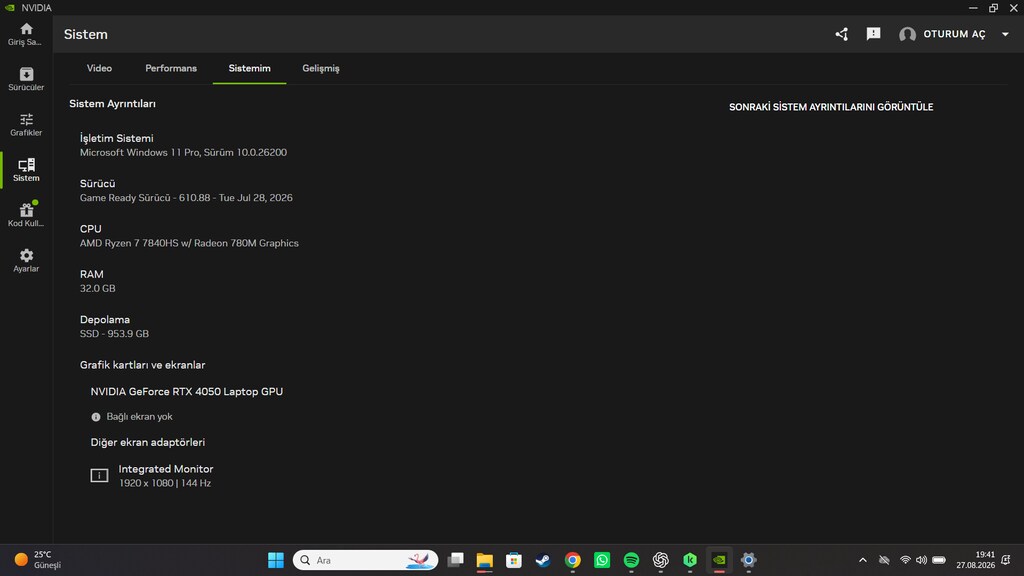Click the NVIDIA app taskbar icon
The height and width of the screenshot is (576, 1024).
coord(719,560)
